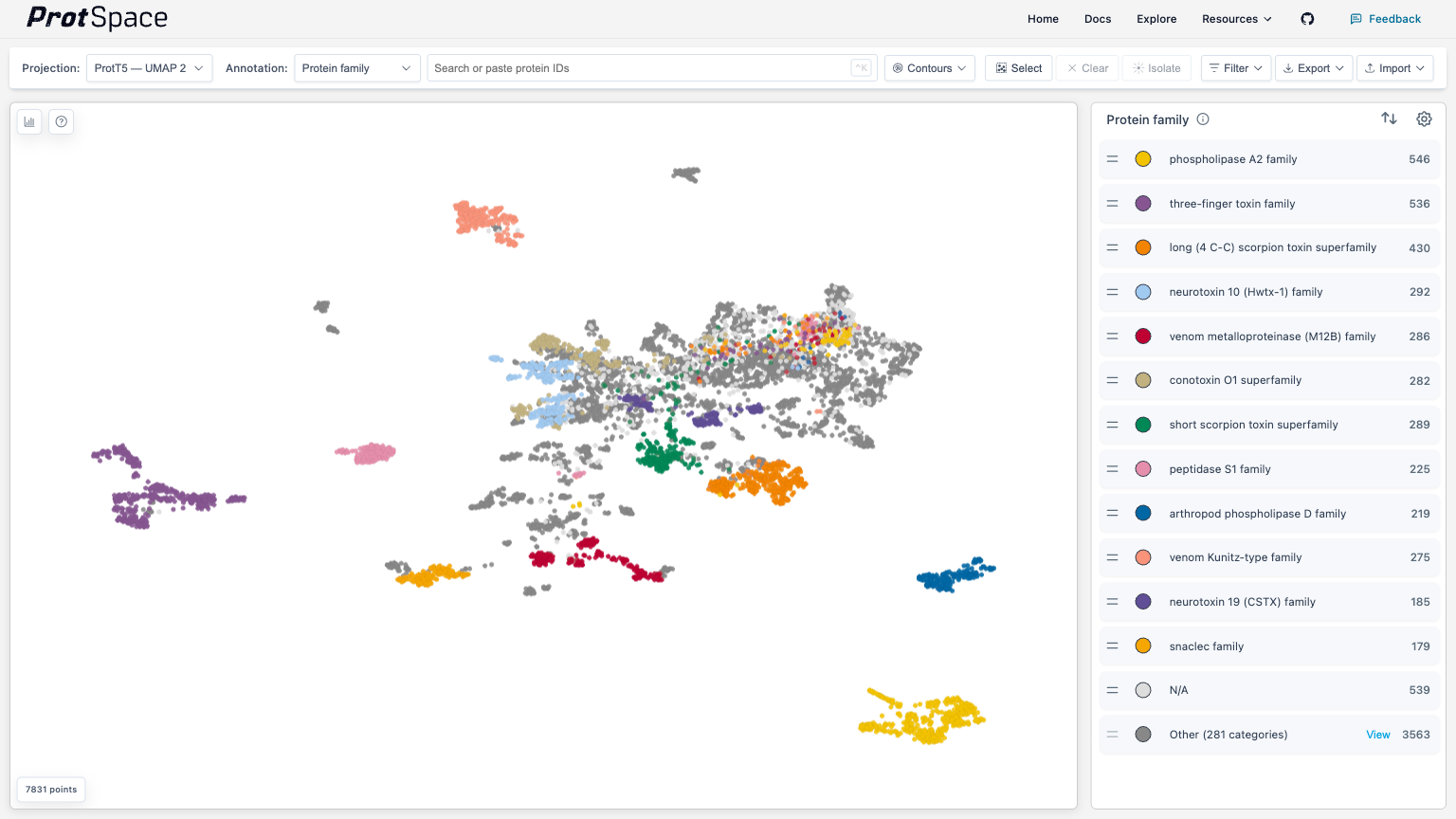
Task: Open the GitHub repository icon
Action: [x=1307, y=19]
